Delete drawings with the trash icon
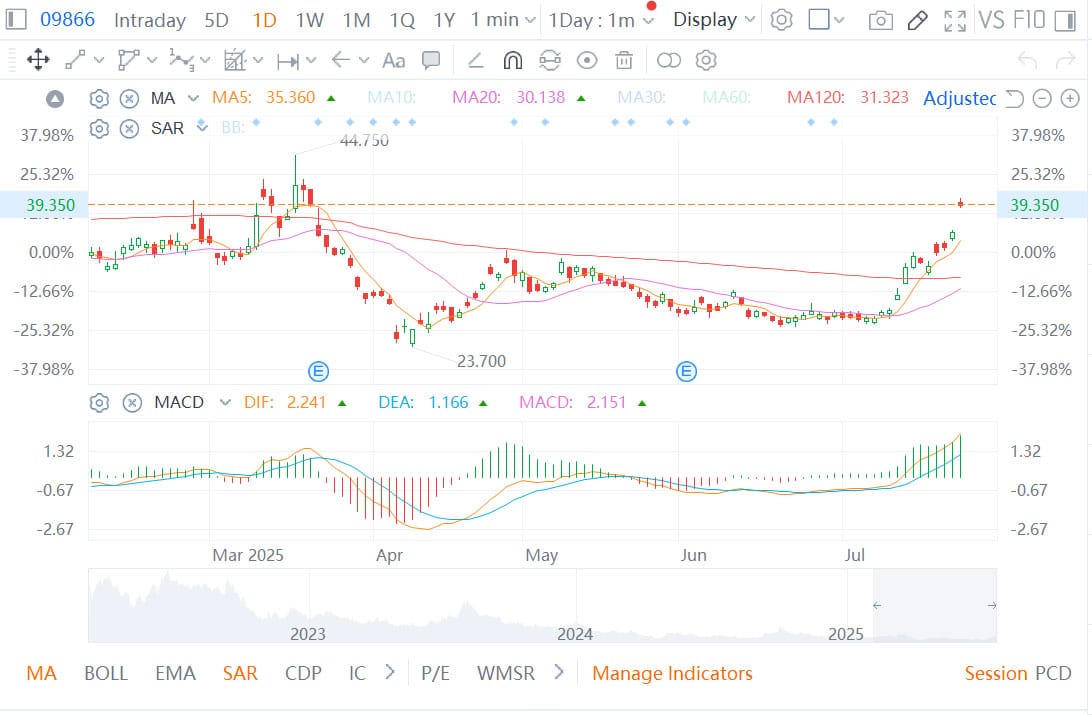The height and width of the screenshot is (715, 1092). 624,61
